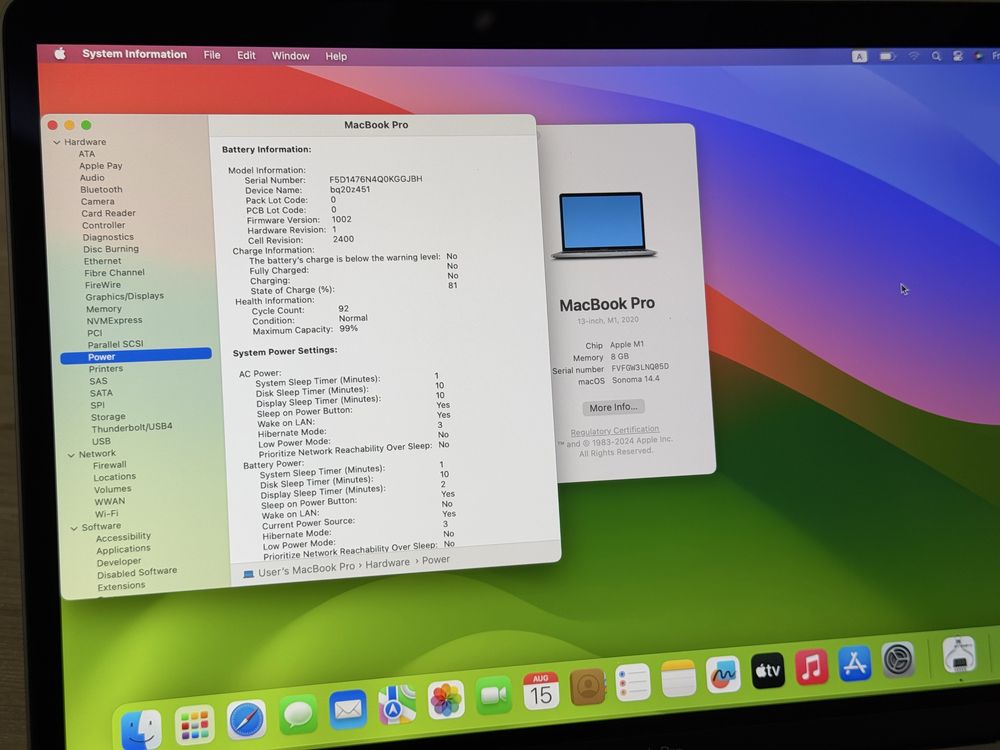Click the MacBook Pro laptop image

(x=603, y=224)
